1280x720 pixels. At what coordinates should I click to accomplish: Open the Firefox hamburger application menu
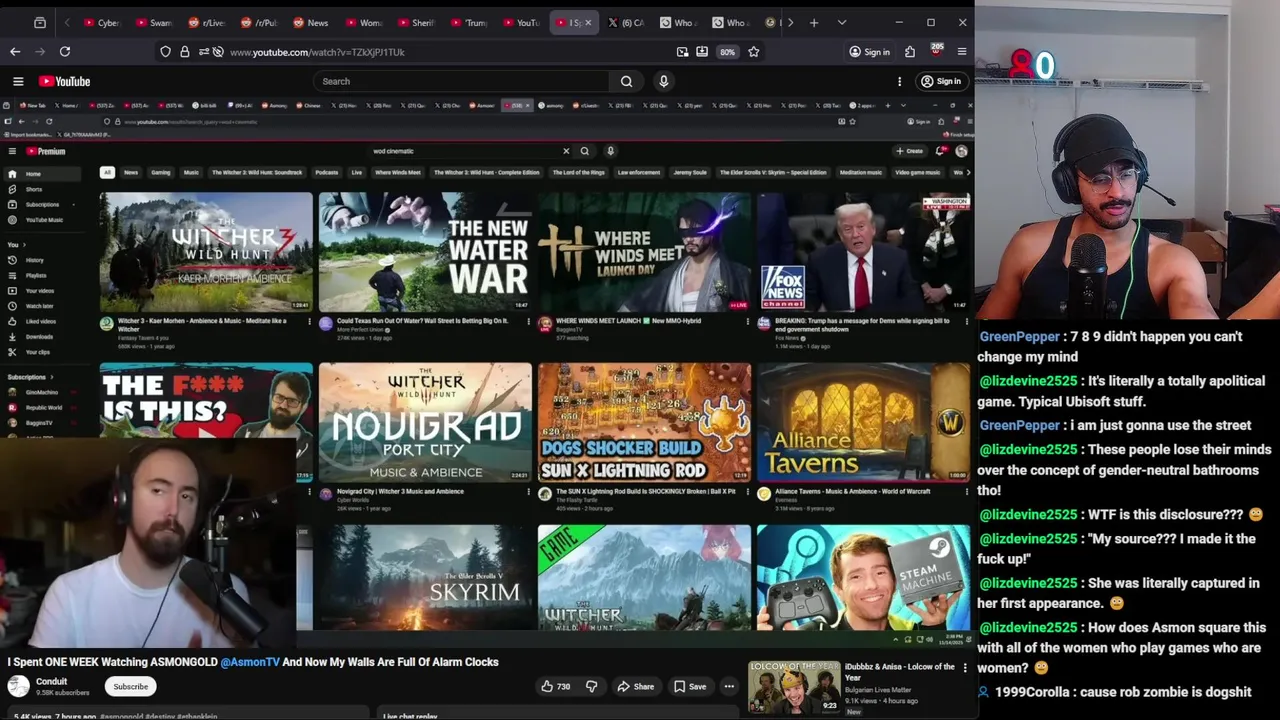click(962, 52)
